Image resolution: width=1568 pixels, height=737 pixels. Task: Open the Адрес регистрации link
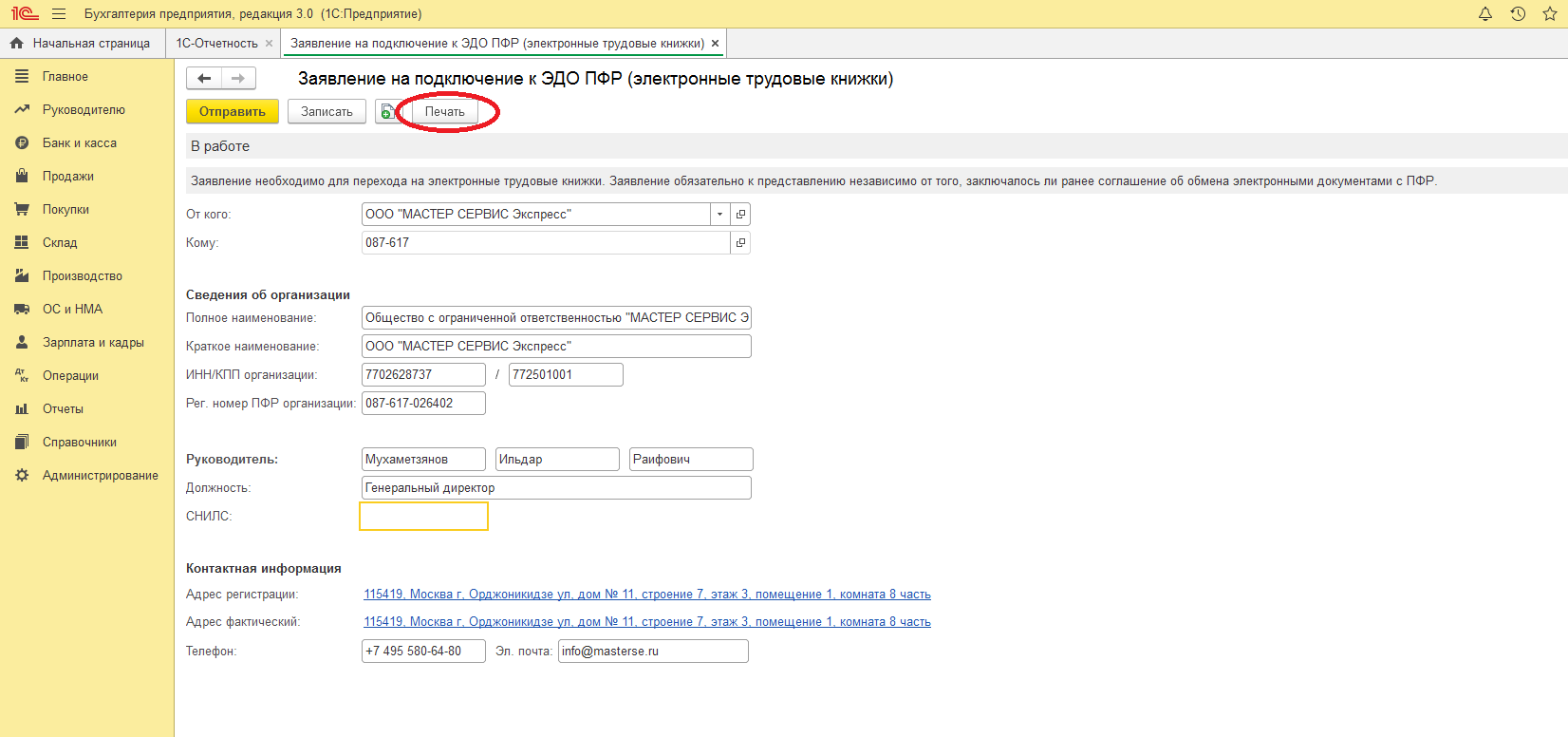coord(647,595)
